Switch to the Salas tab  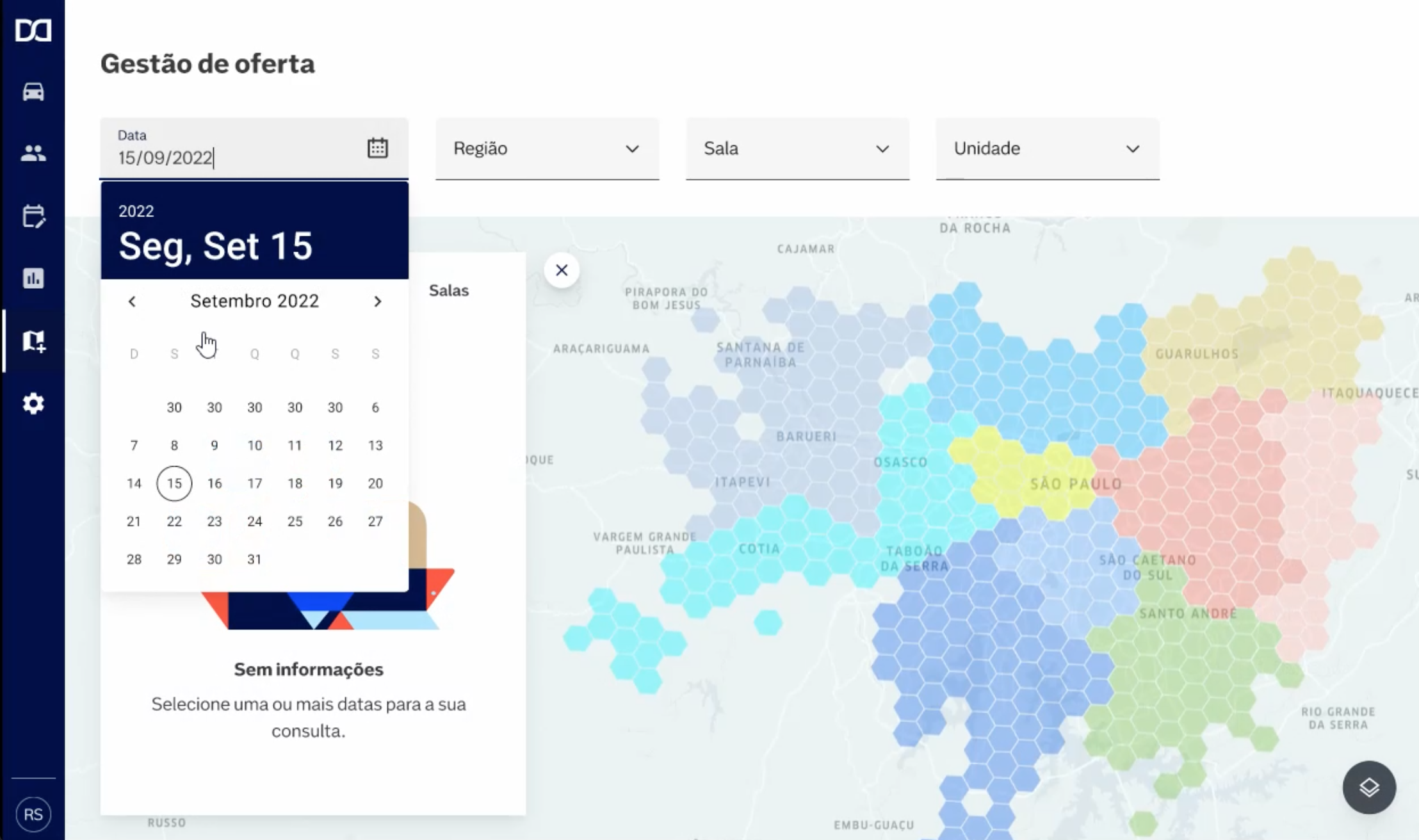coord(448,291)
